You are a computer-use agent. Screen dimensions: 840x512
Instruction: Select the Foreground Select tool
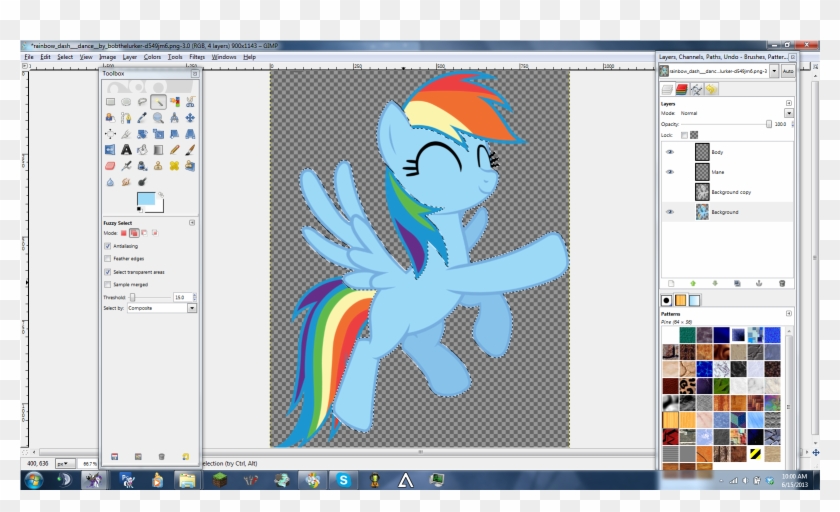pos(110,118)
